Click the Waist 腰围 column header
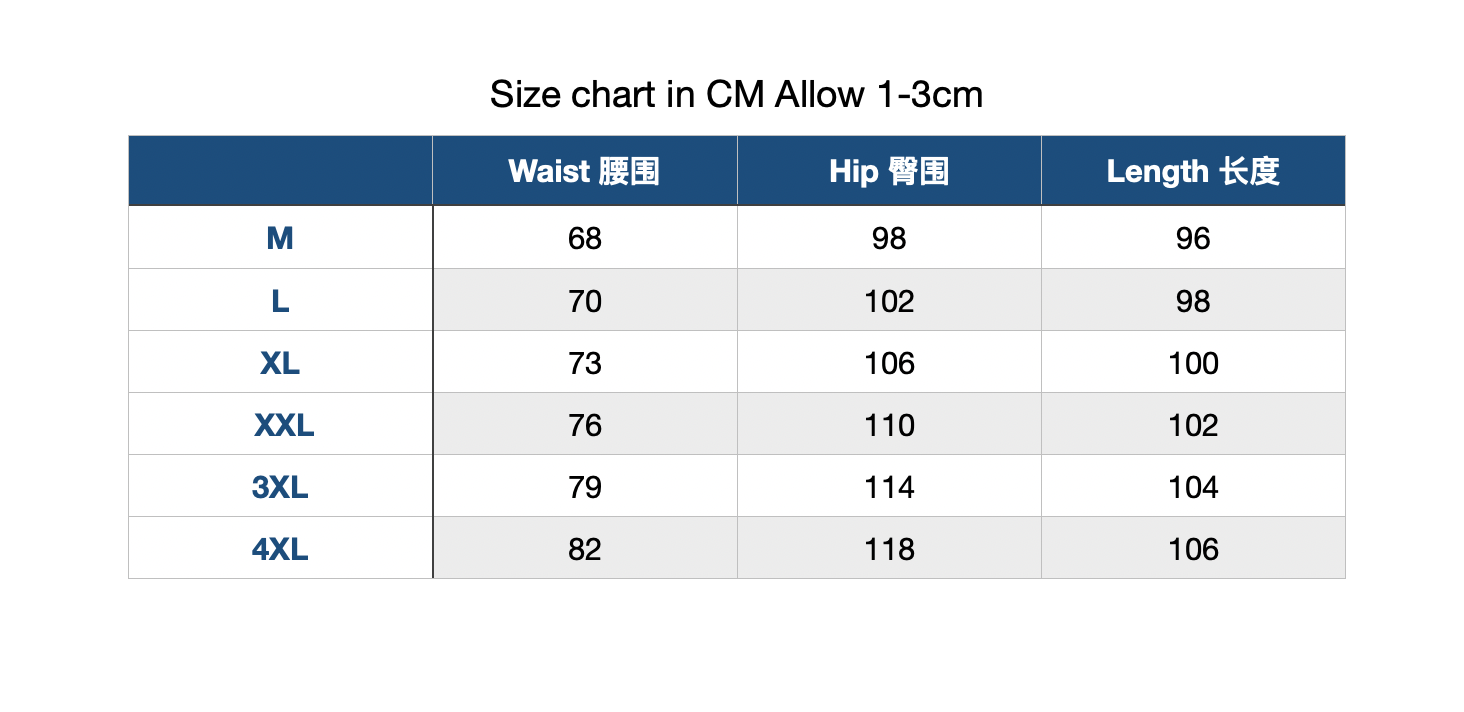Image resolution: width=1464 pixels, height=712 pixels. click(585, 171)
